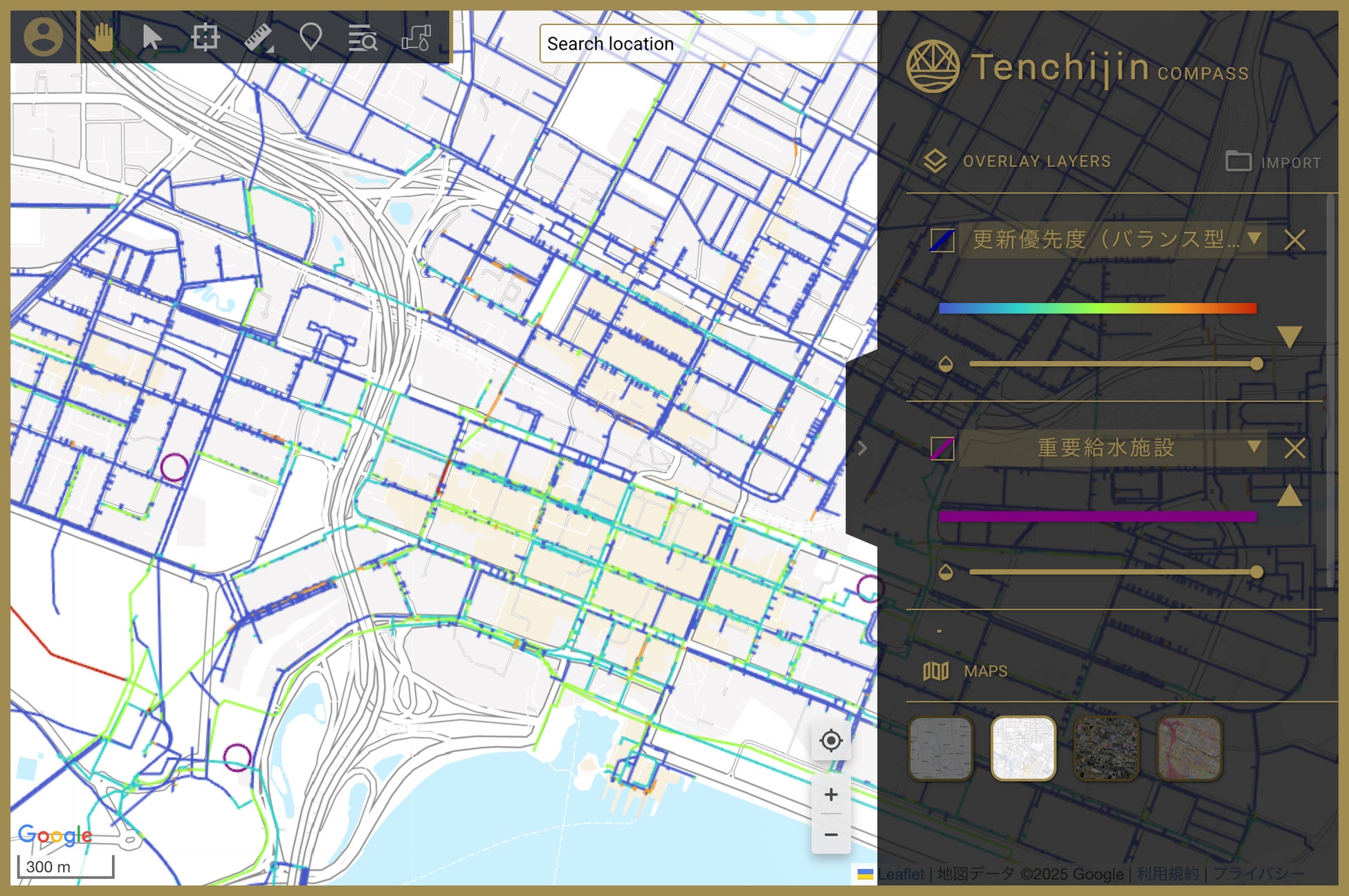
Task: Open the MAPS section header
Action: pos(985,671)
